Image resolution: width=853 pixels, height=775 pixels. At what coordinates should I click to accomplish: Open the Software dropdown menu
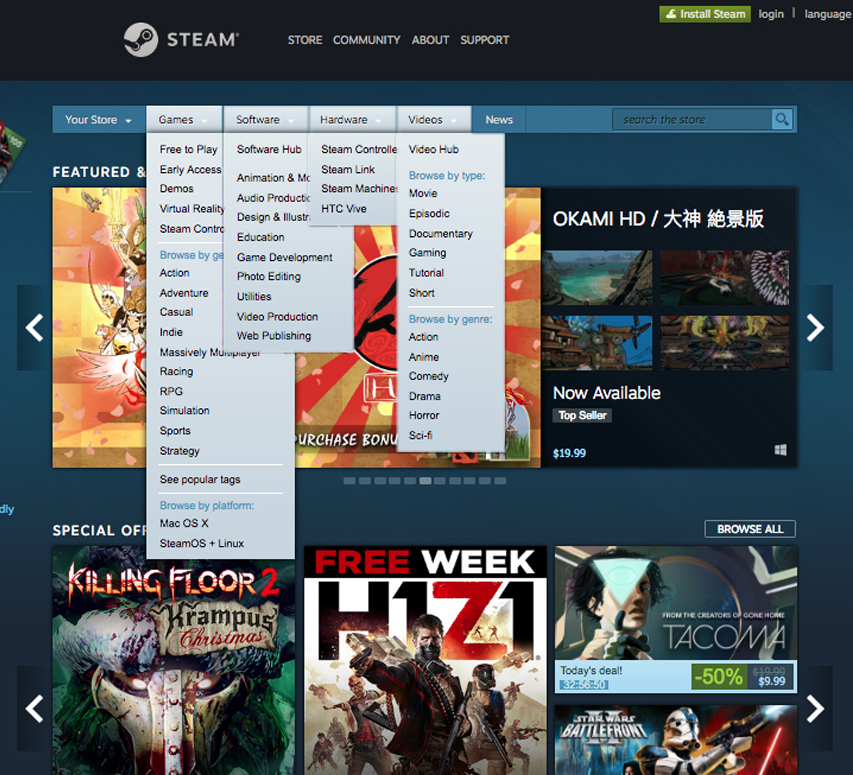265,120
